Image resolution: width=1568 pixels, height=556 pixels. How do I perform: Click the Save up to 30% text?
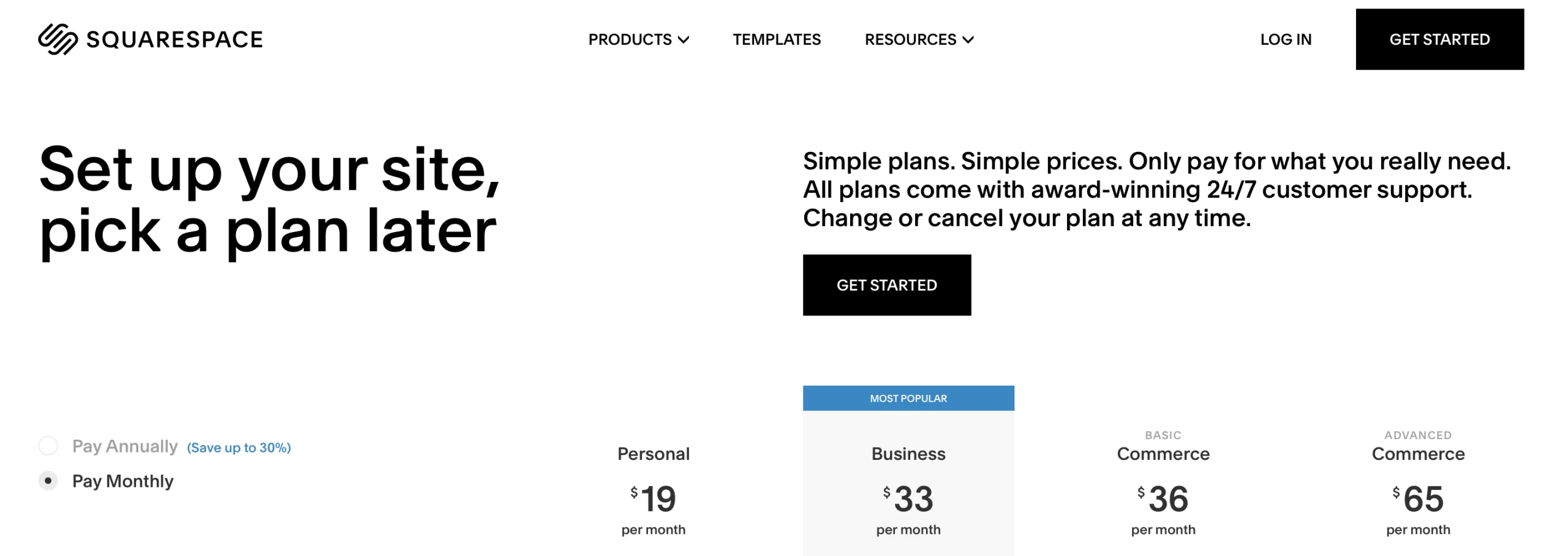pyautogui.click(x=238, y=448)
